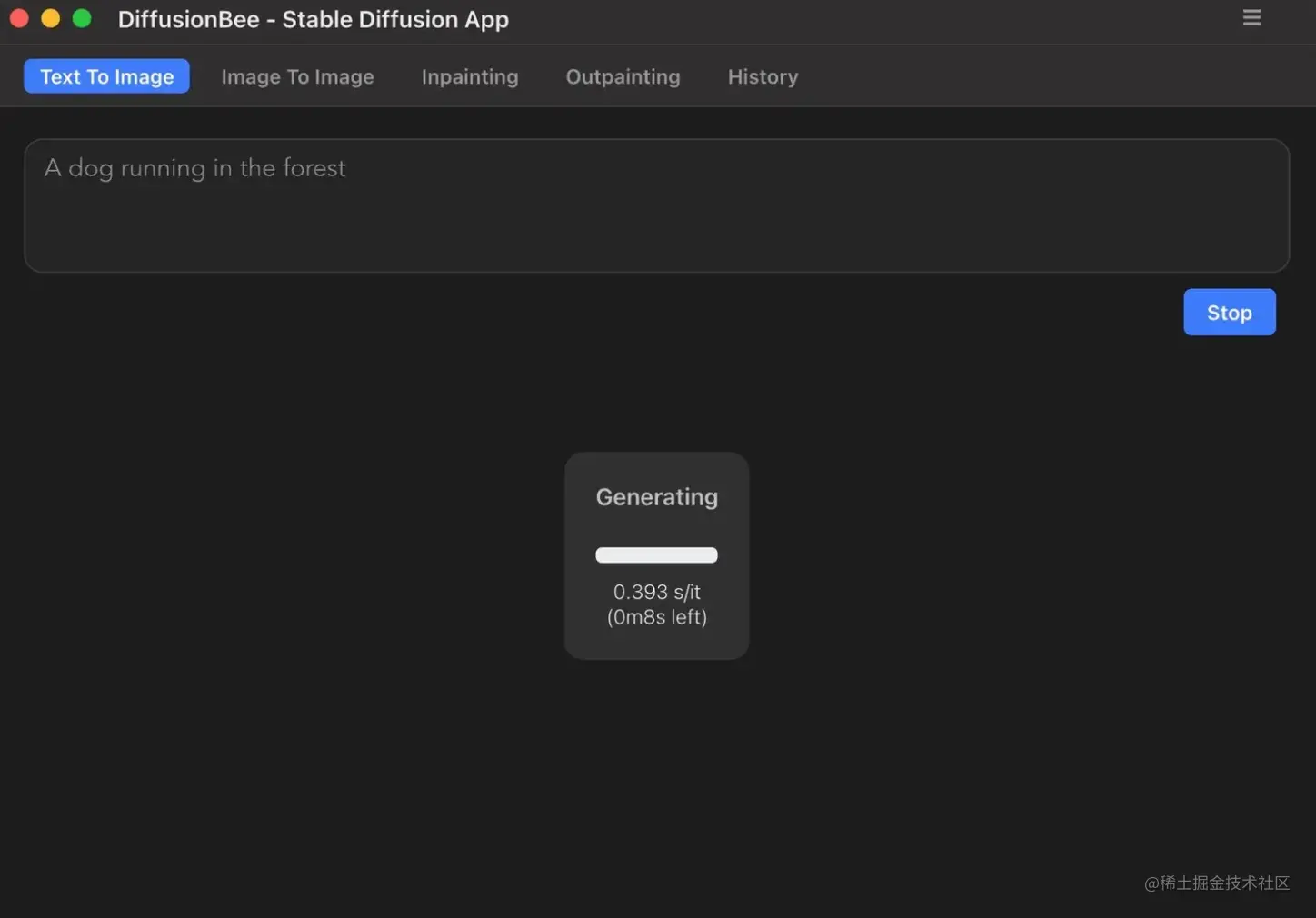Open the hamburger menu icon
The image size is (1316, 918).
(1251, 17)
